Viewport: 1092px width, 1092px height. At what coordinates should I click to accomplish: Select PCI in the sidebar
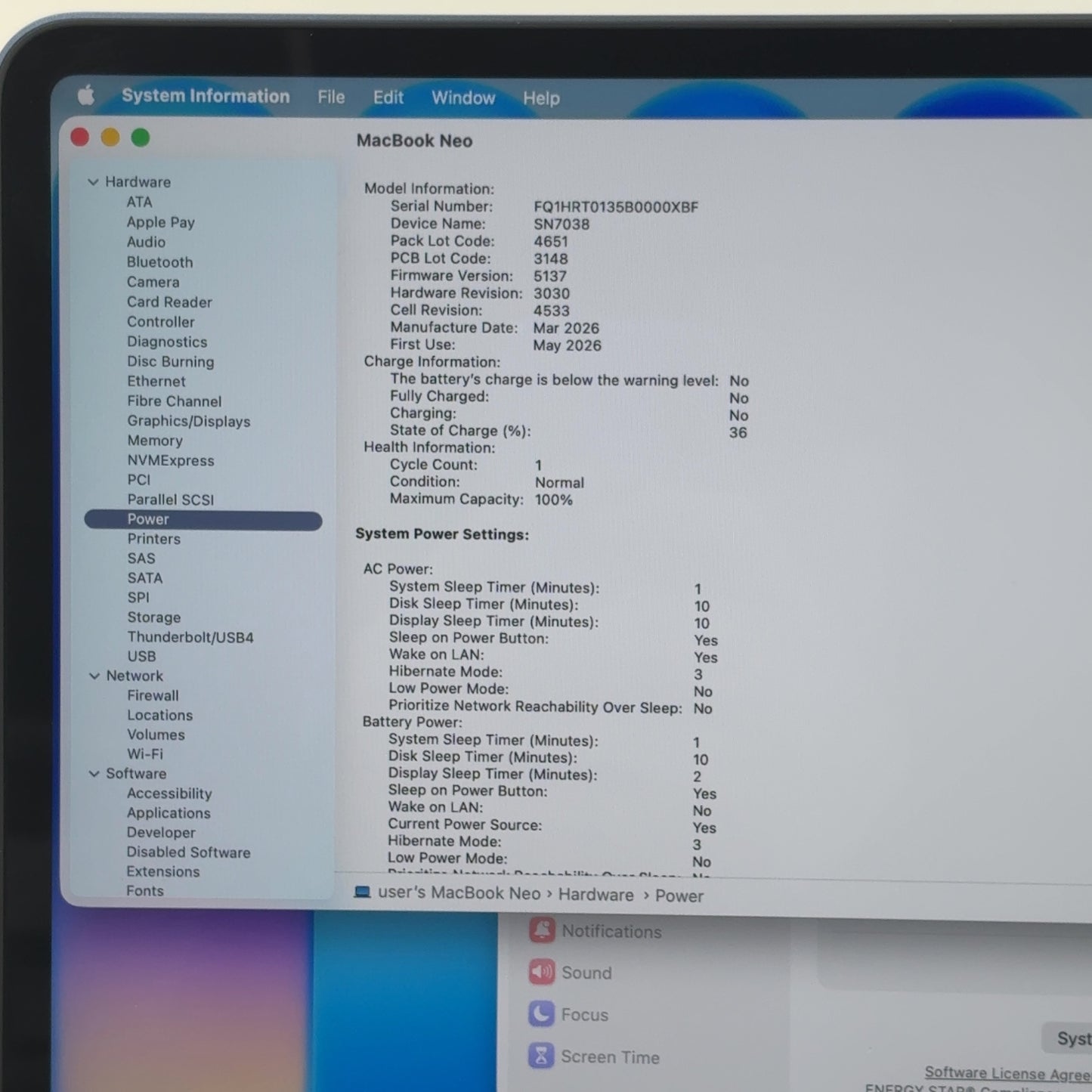(x=139, y=480)
